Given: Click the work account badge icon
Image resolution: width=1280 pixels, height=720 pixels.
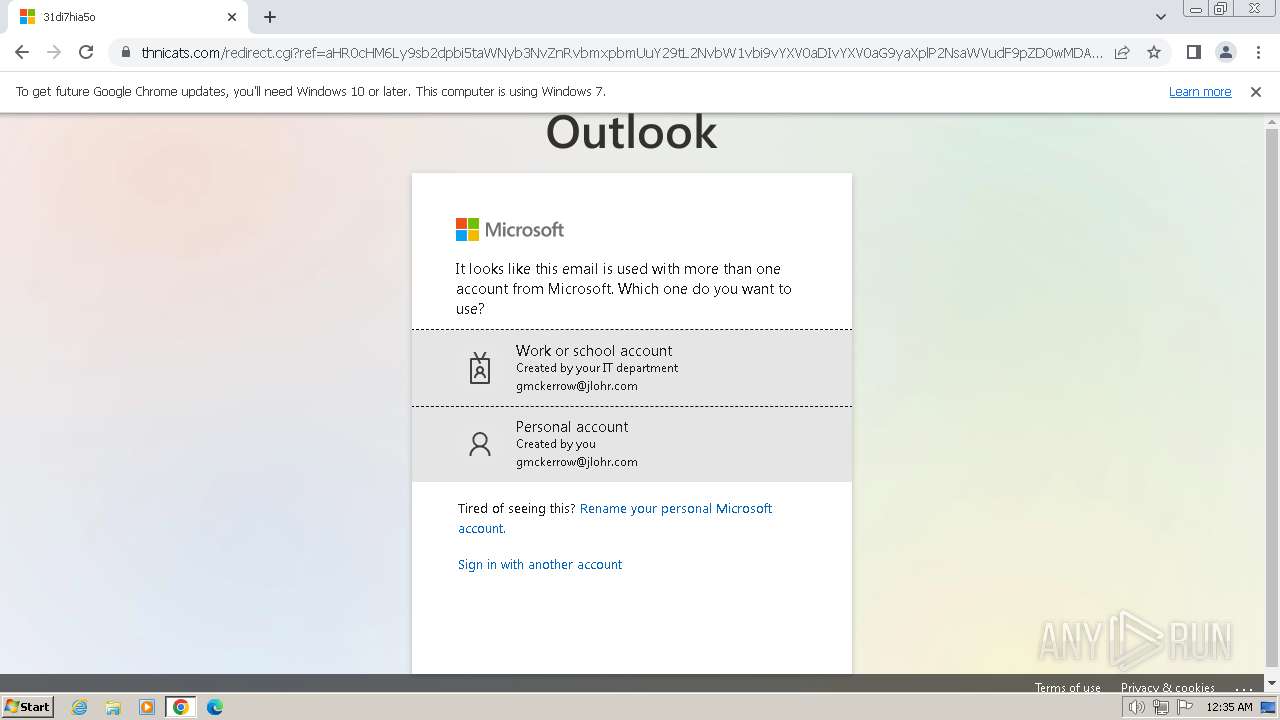Looking at the screenshot, I should [x=480, y=368].
